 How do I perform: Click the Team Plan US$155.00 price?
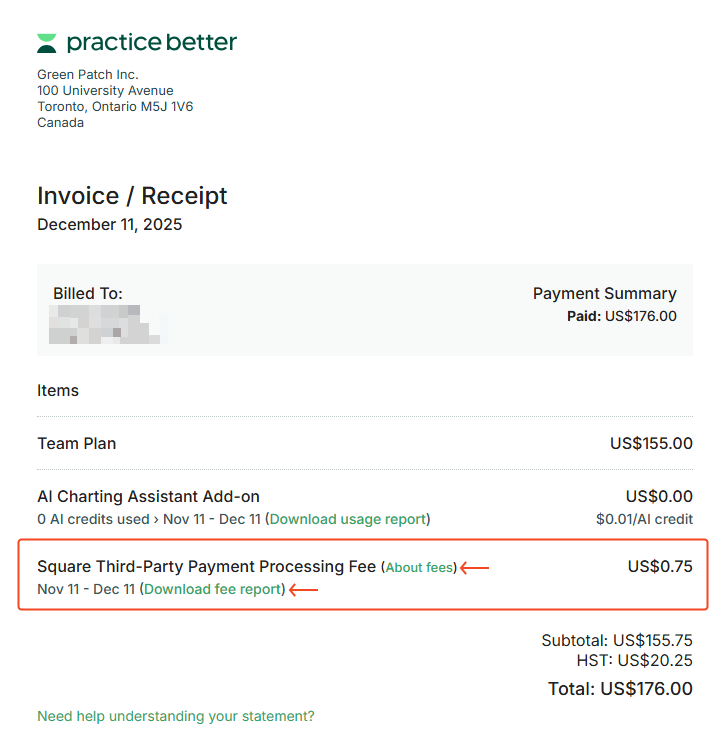651,443
